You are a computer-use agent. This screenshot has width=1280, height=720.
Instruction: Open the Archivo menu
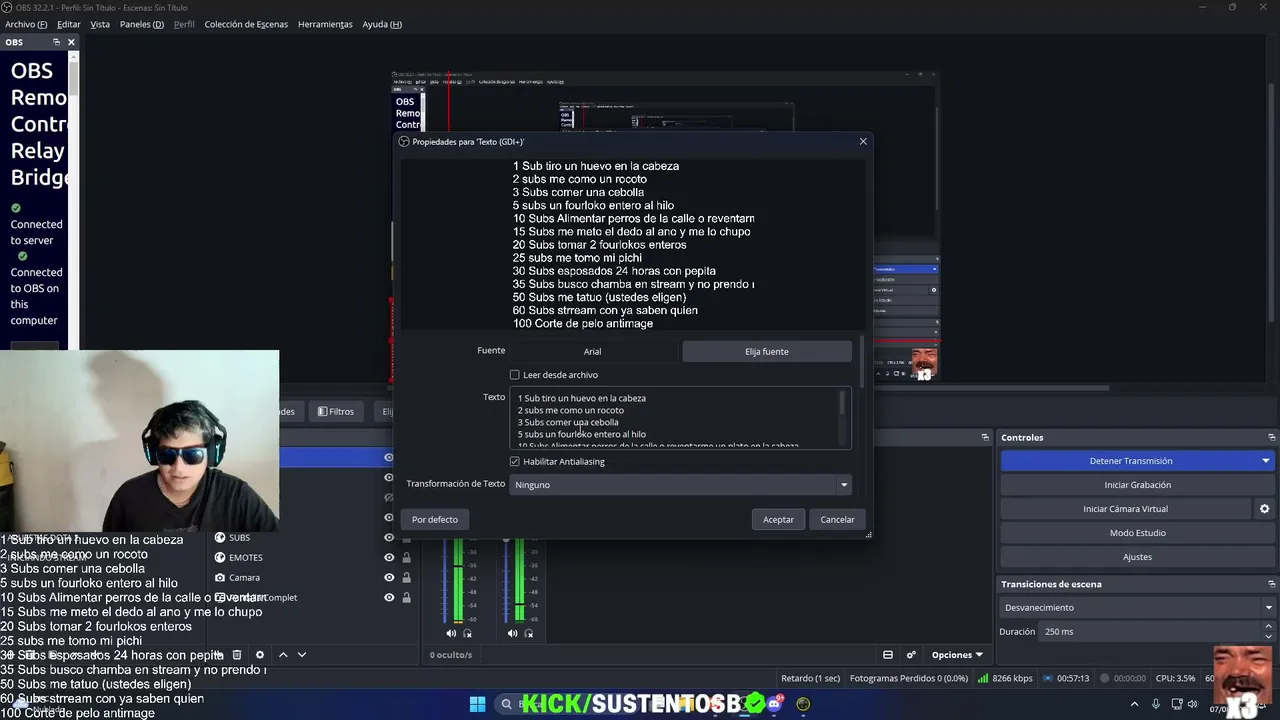(x=26, y=24)
